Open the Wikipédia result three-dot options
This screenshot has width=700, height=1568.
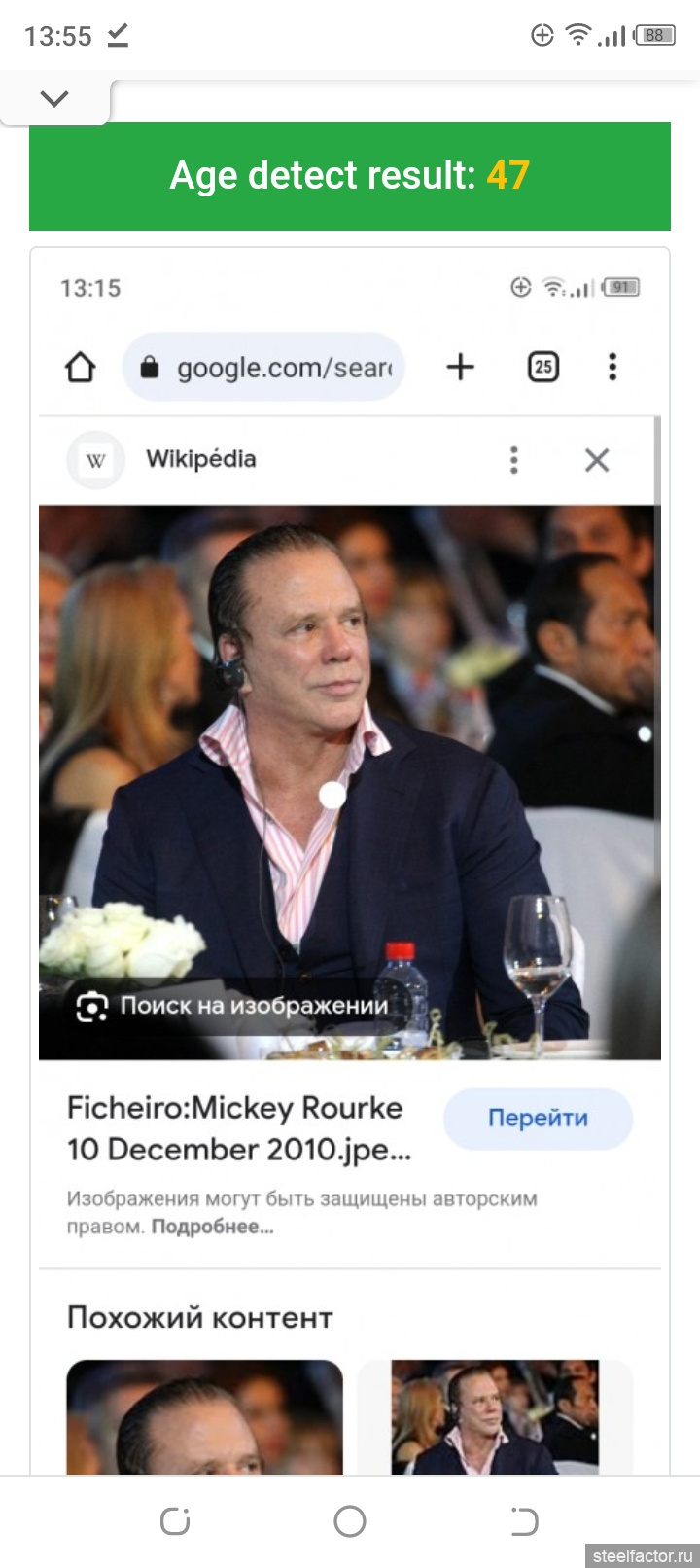click(x=514, y=460)
